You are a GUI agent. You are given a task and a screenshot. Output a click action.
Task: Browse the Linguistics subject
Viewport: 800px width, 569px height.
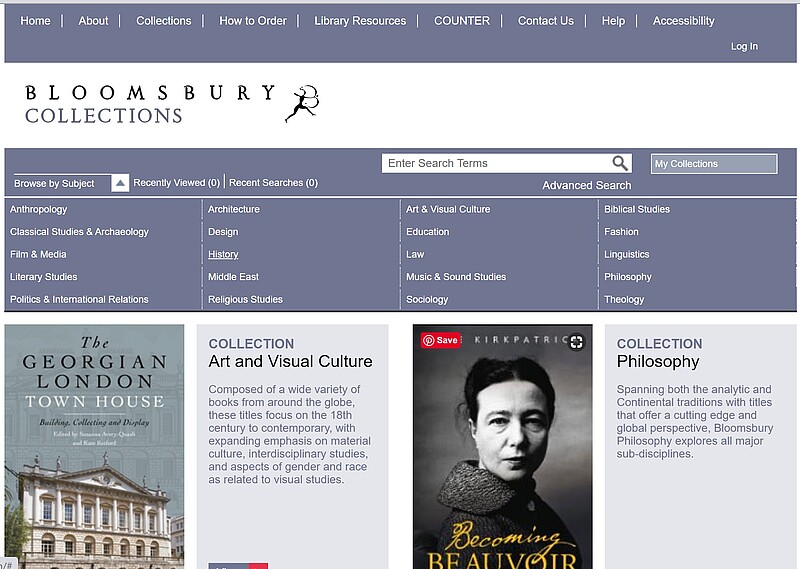[x=627, y=254]
